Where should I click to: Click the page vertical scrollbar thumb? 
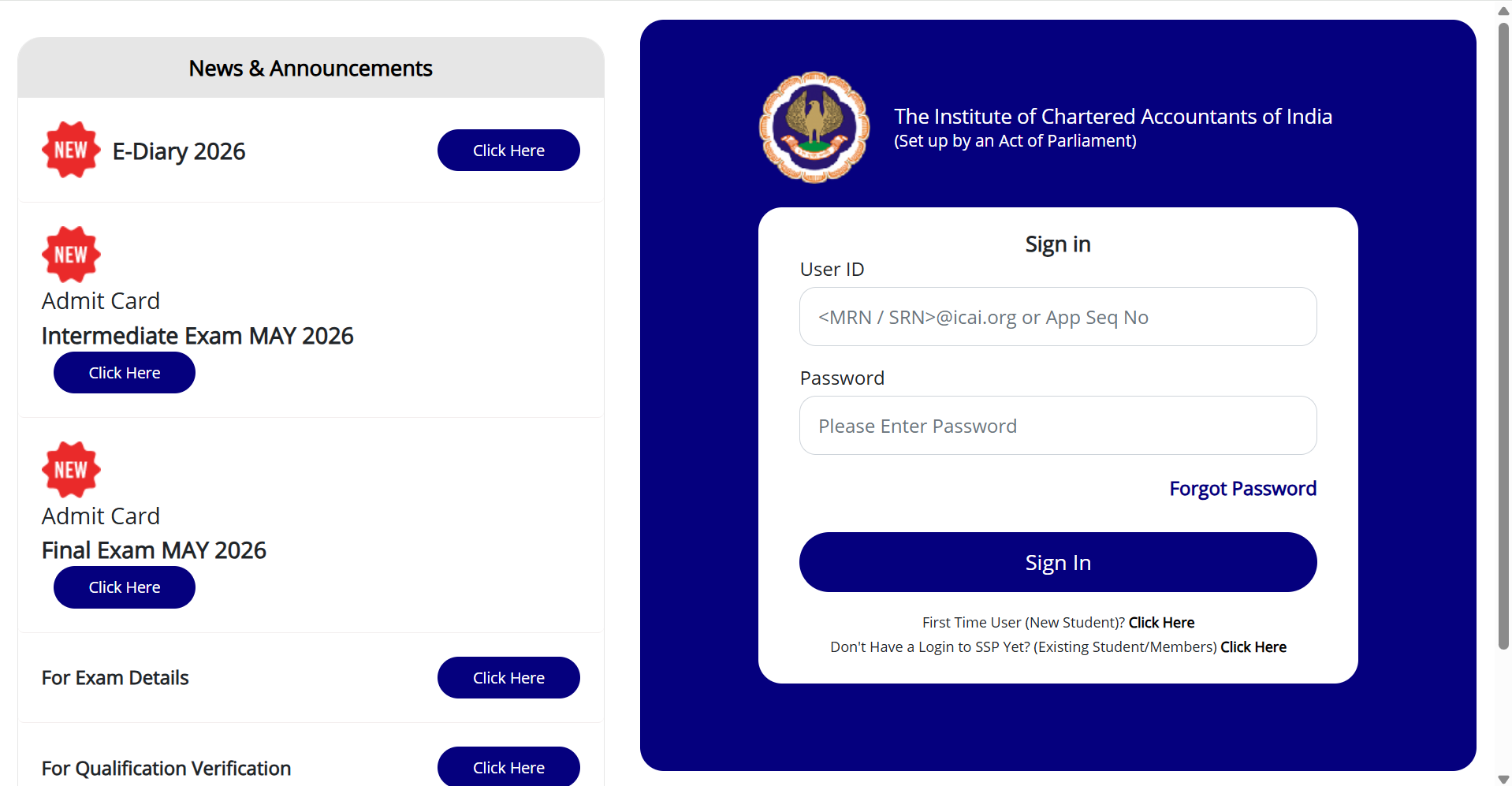pyautogui.click(x=1503, y=331)
